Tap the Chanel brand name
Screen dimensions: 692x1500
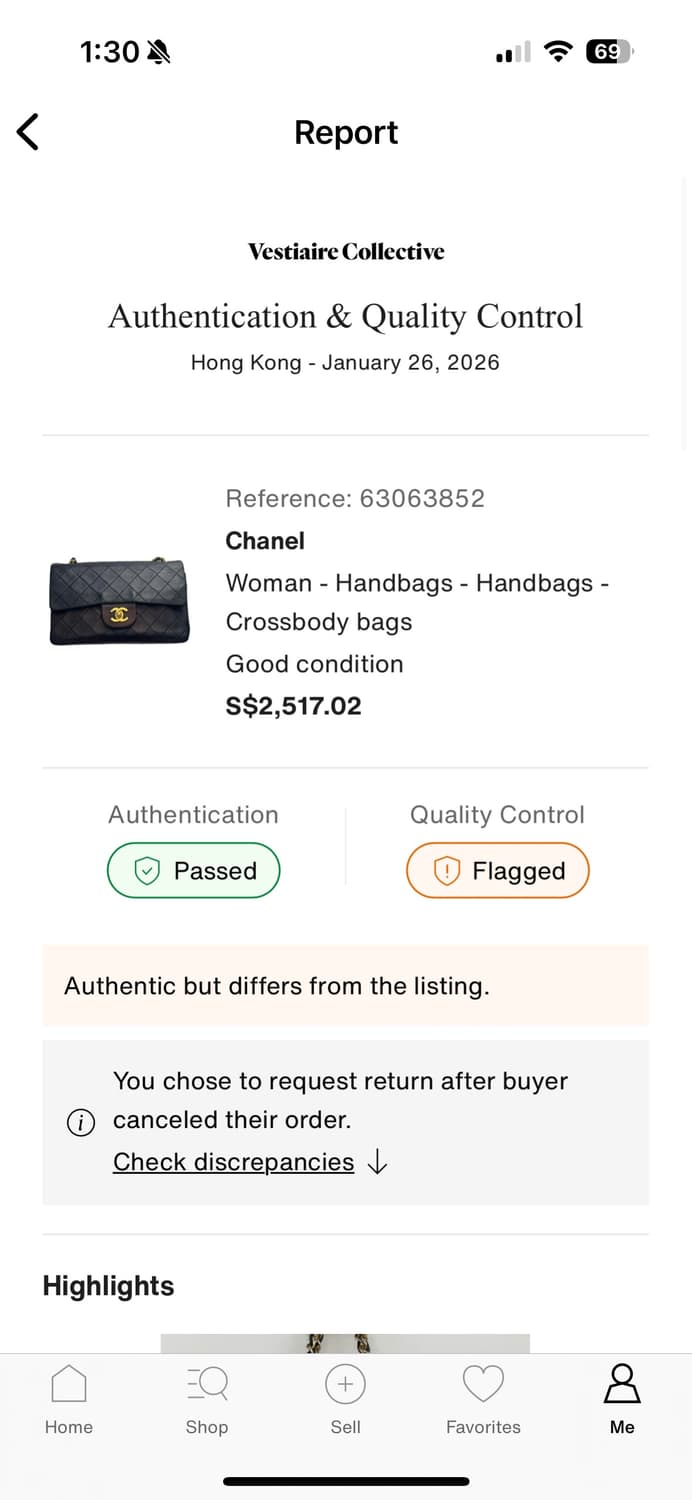pyautogui.click(x=265, y=541)
